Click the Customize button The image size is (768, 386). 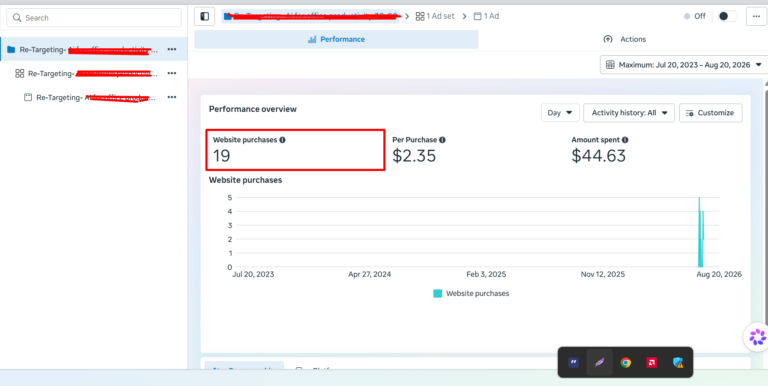pyautogui.click(x=710, y=113)
